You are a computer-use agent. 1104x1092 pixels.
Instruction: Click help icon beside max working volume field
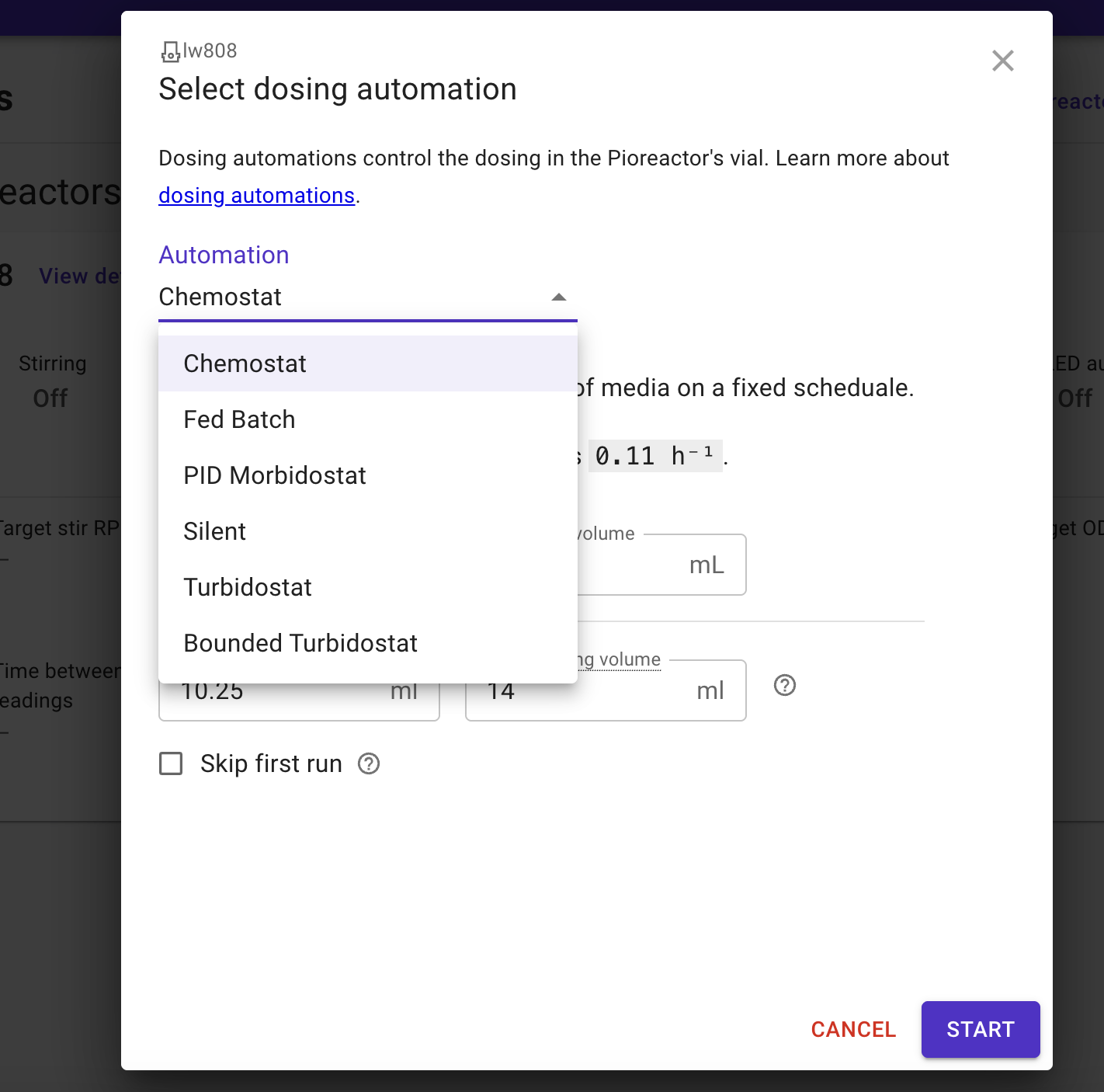[x=785, y=686]
